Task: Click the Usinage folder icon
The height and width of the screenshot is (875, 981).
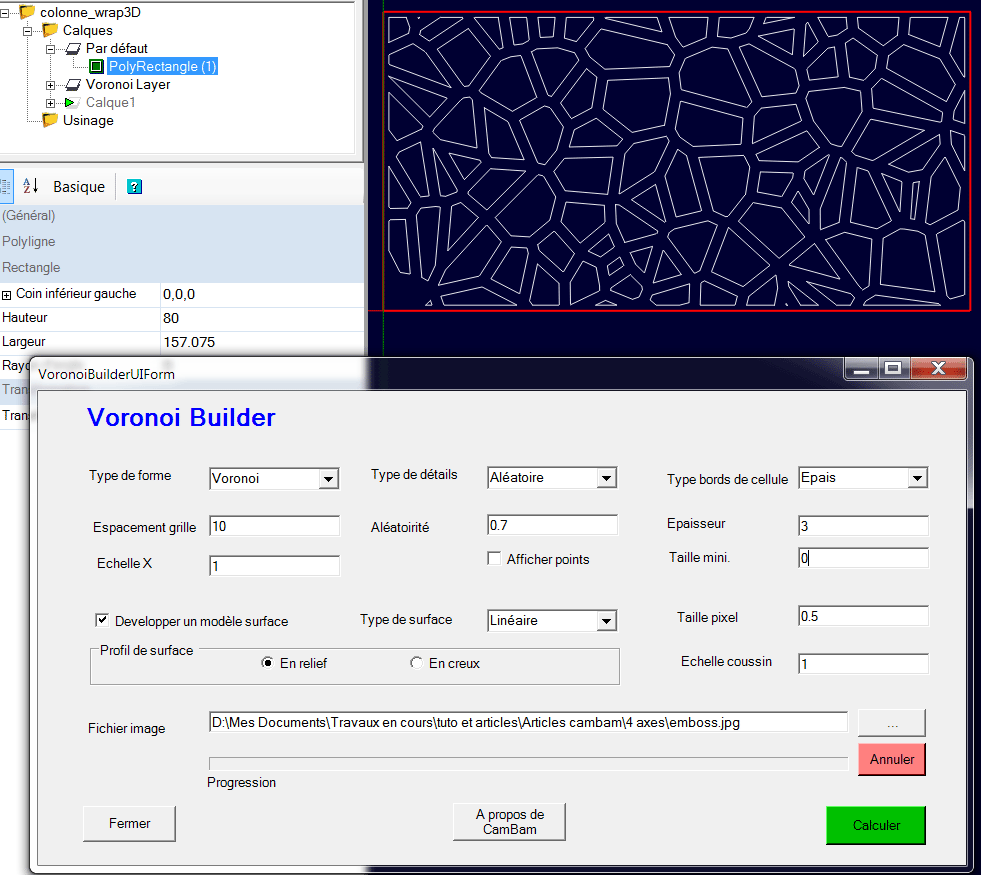Action: point(50,121)
